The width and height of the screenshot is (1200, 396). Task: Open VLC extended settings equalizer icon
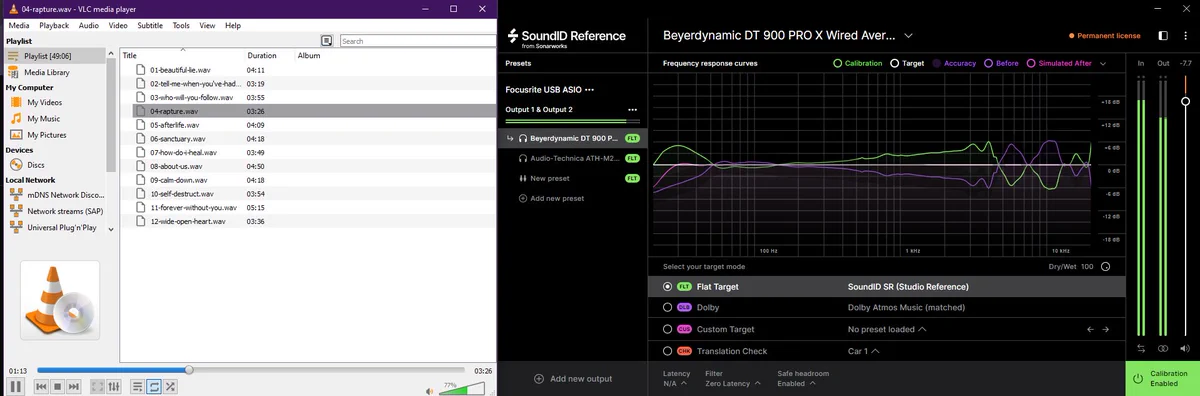tap(113, 386)
